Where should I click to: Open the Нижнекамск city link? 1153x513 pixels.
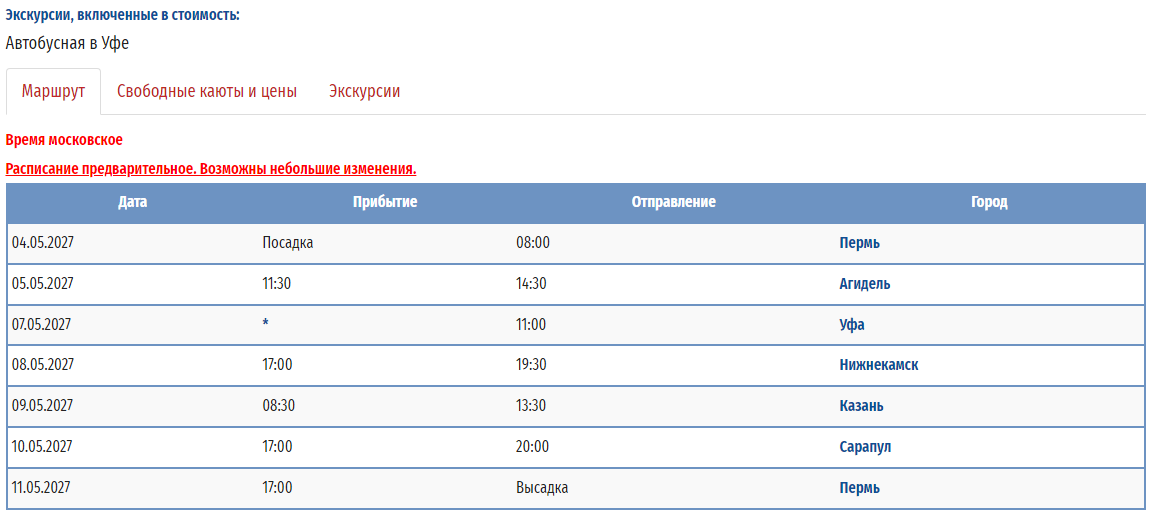[x=879, y=365]
